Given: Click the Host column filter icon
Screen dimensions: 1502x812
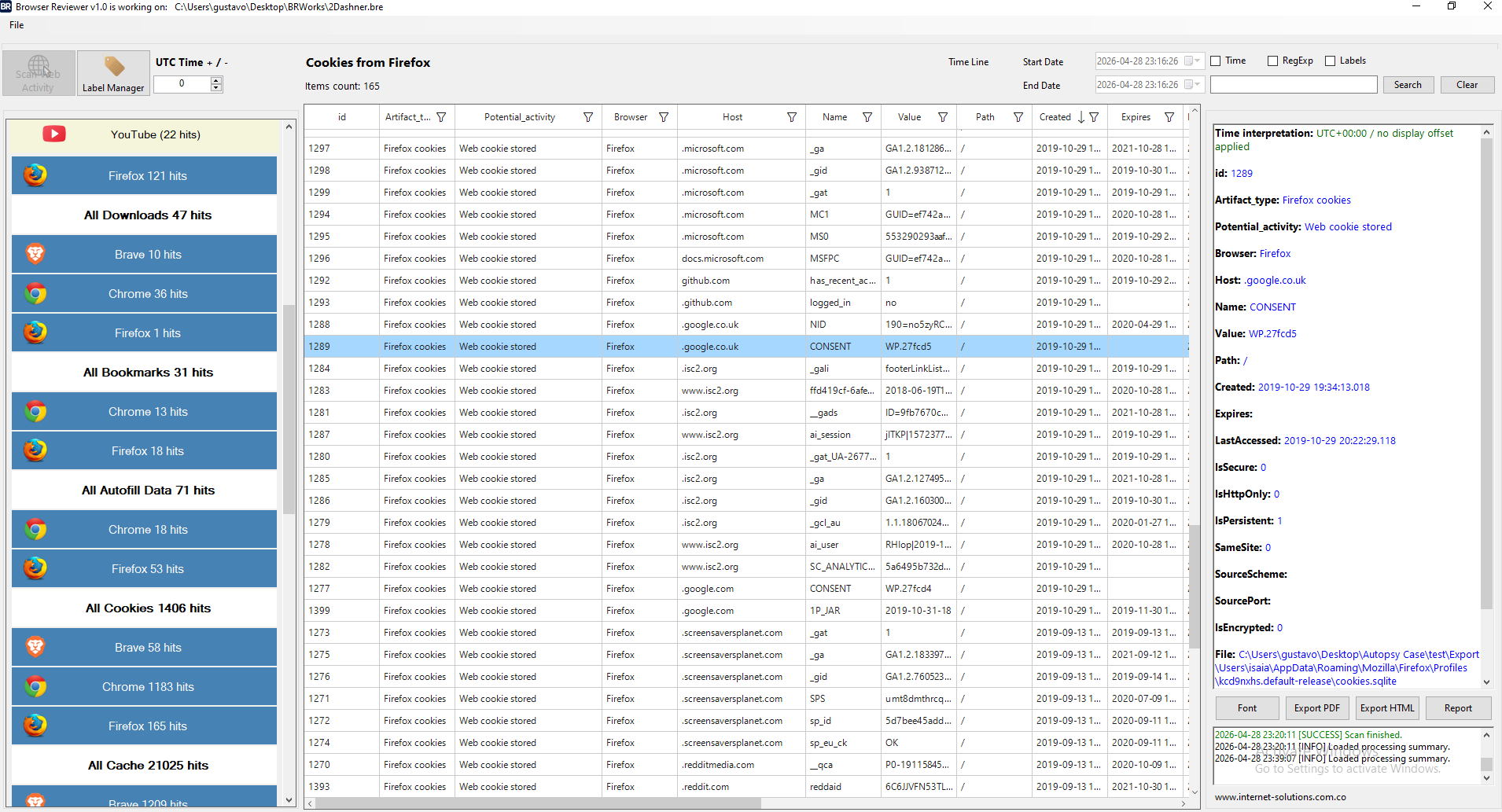Looking at the screenshot, I should 792,117.
